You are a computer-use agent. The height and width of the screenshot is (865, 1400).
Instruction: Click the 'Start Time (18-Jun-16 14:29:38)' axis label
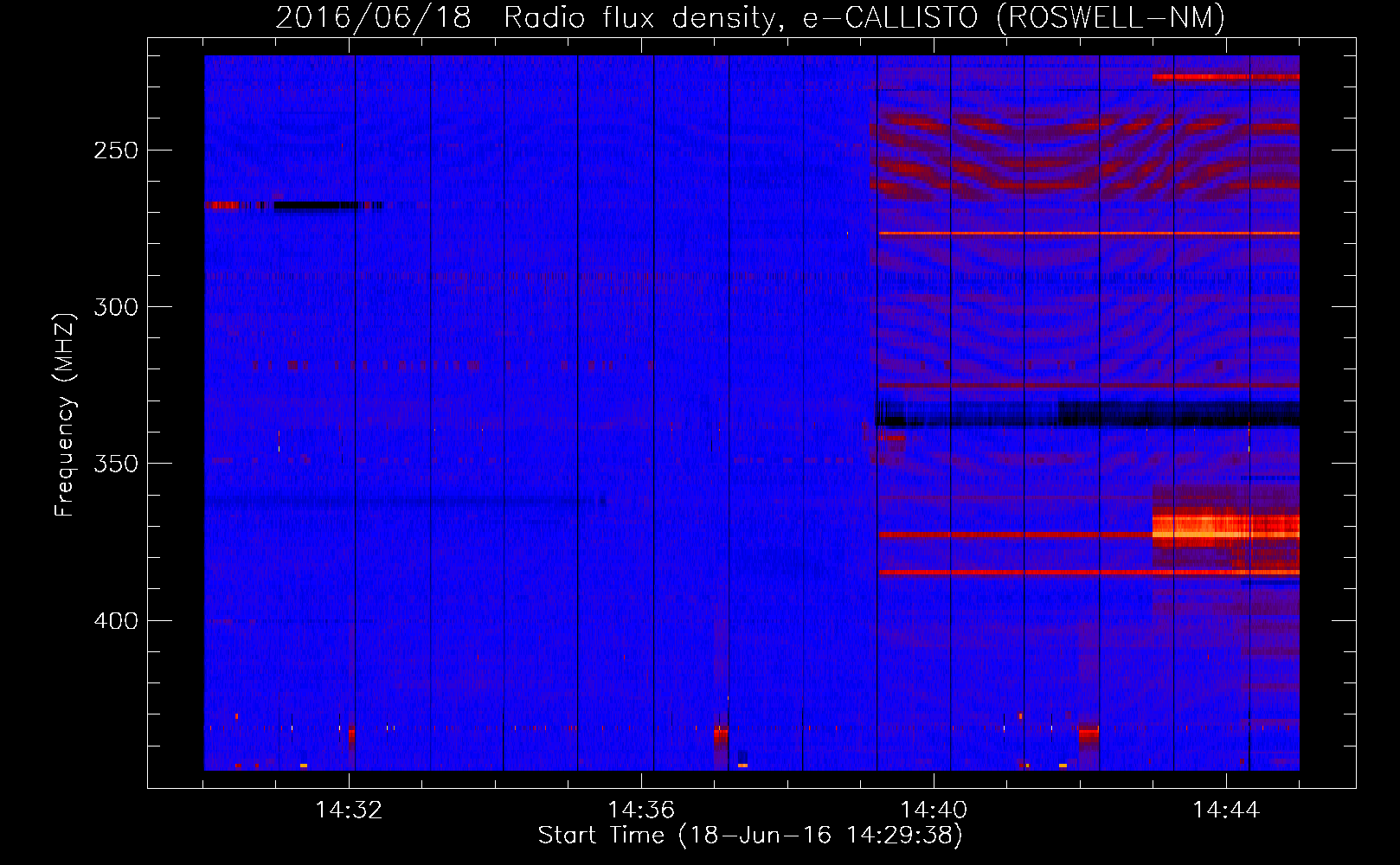750,836
